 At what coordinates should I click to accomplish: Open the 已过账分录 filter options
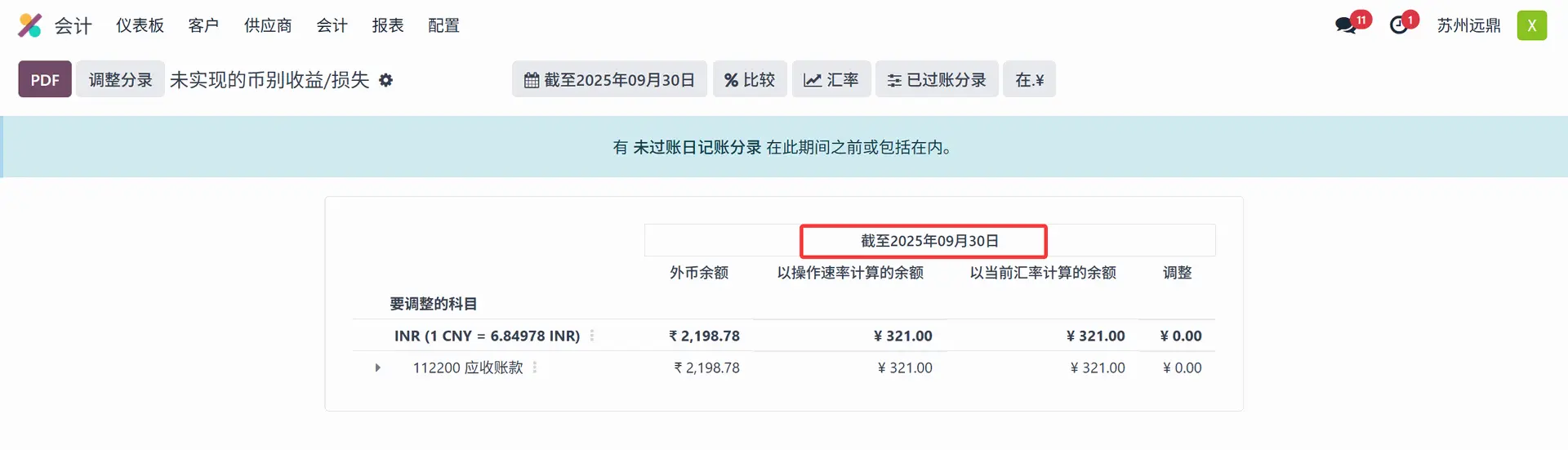click(937, 79)
